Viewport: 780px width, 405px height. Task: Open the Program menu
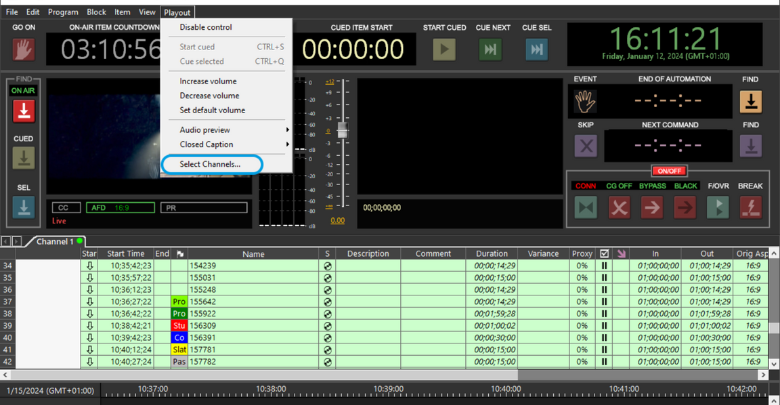pos(62,11)
